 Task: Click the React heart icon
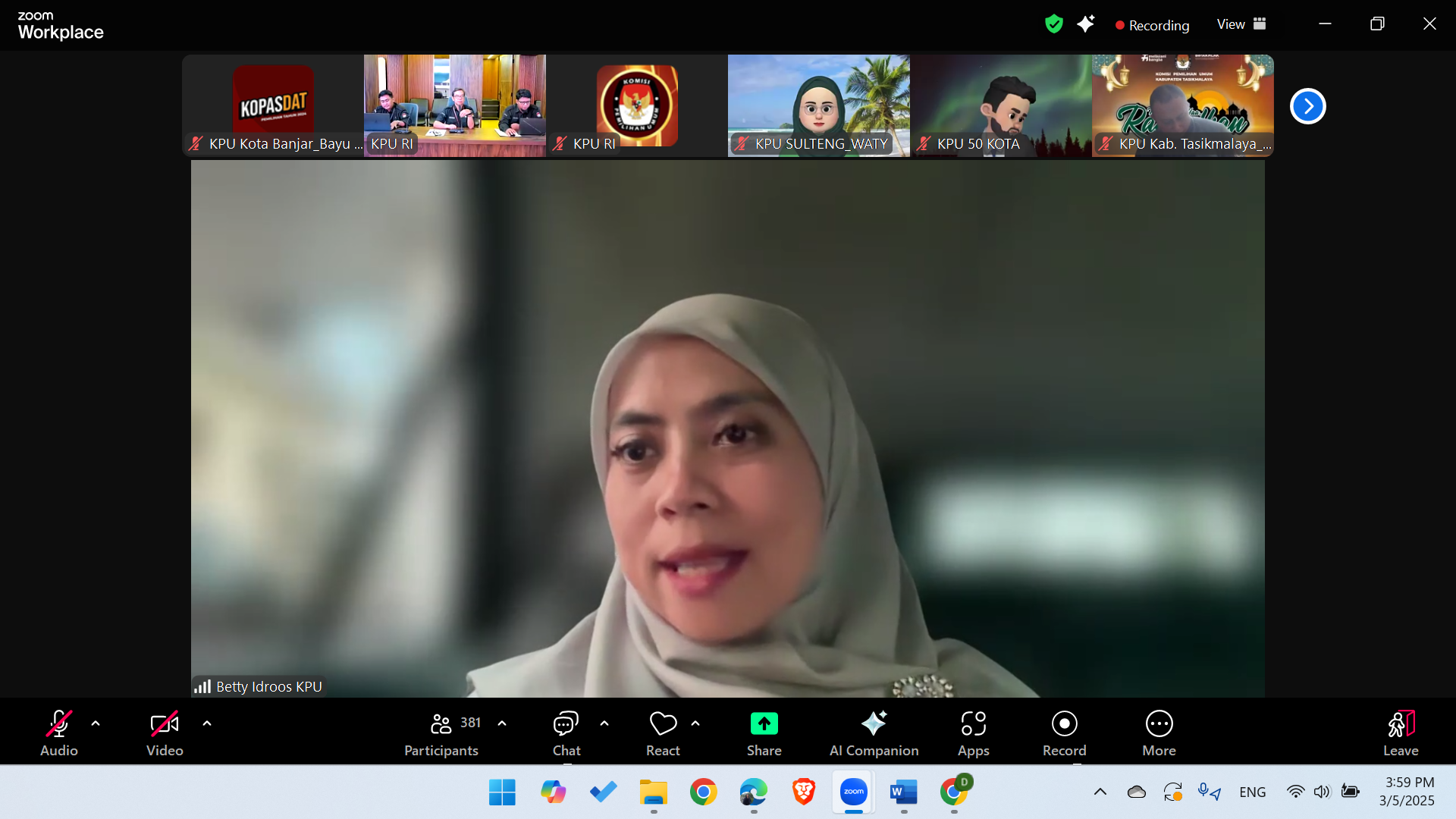click(x=663, y=724)
